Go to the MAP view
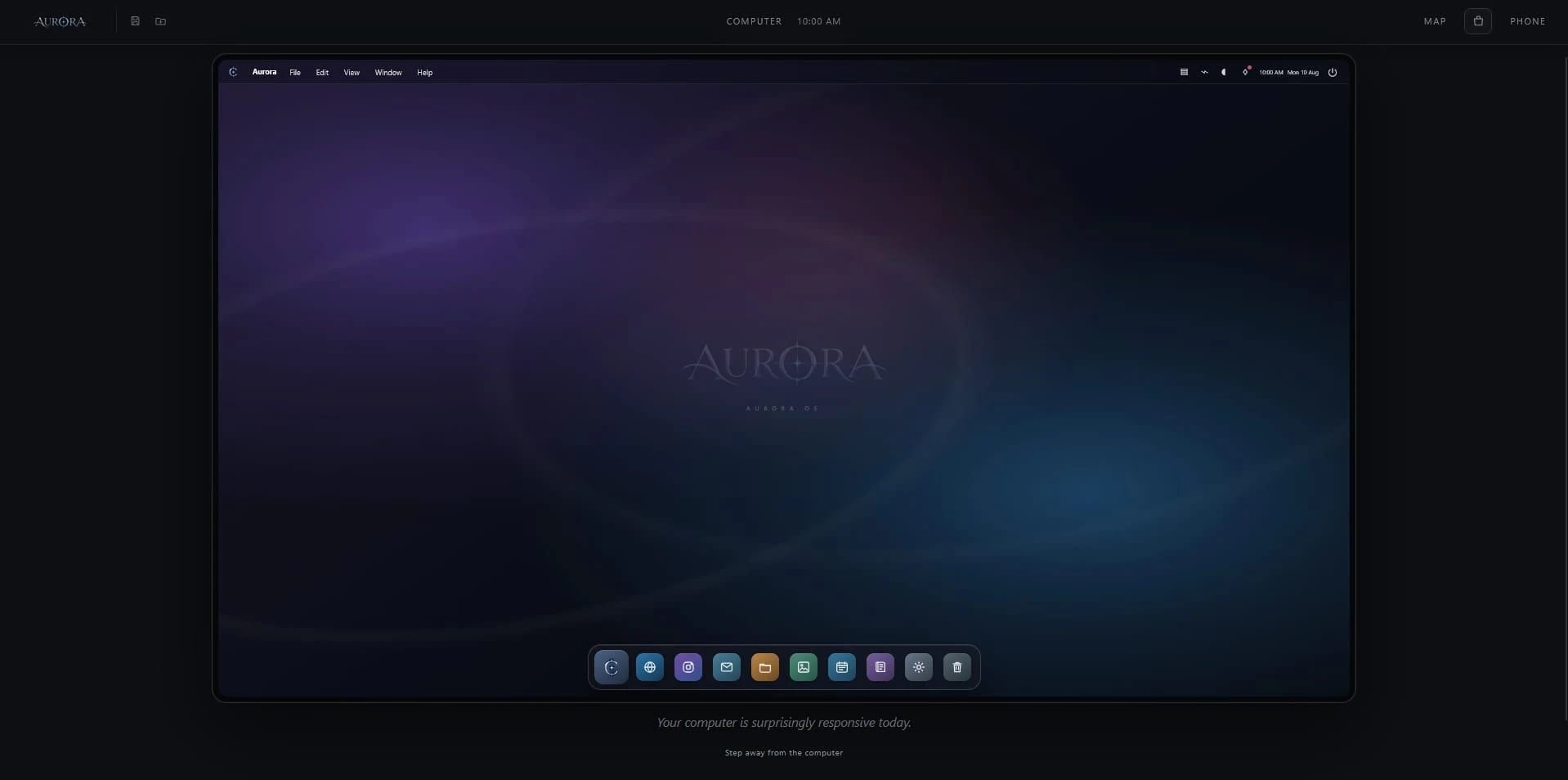Screen dimensions: 1568x780 [x=1435, y=21]
